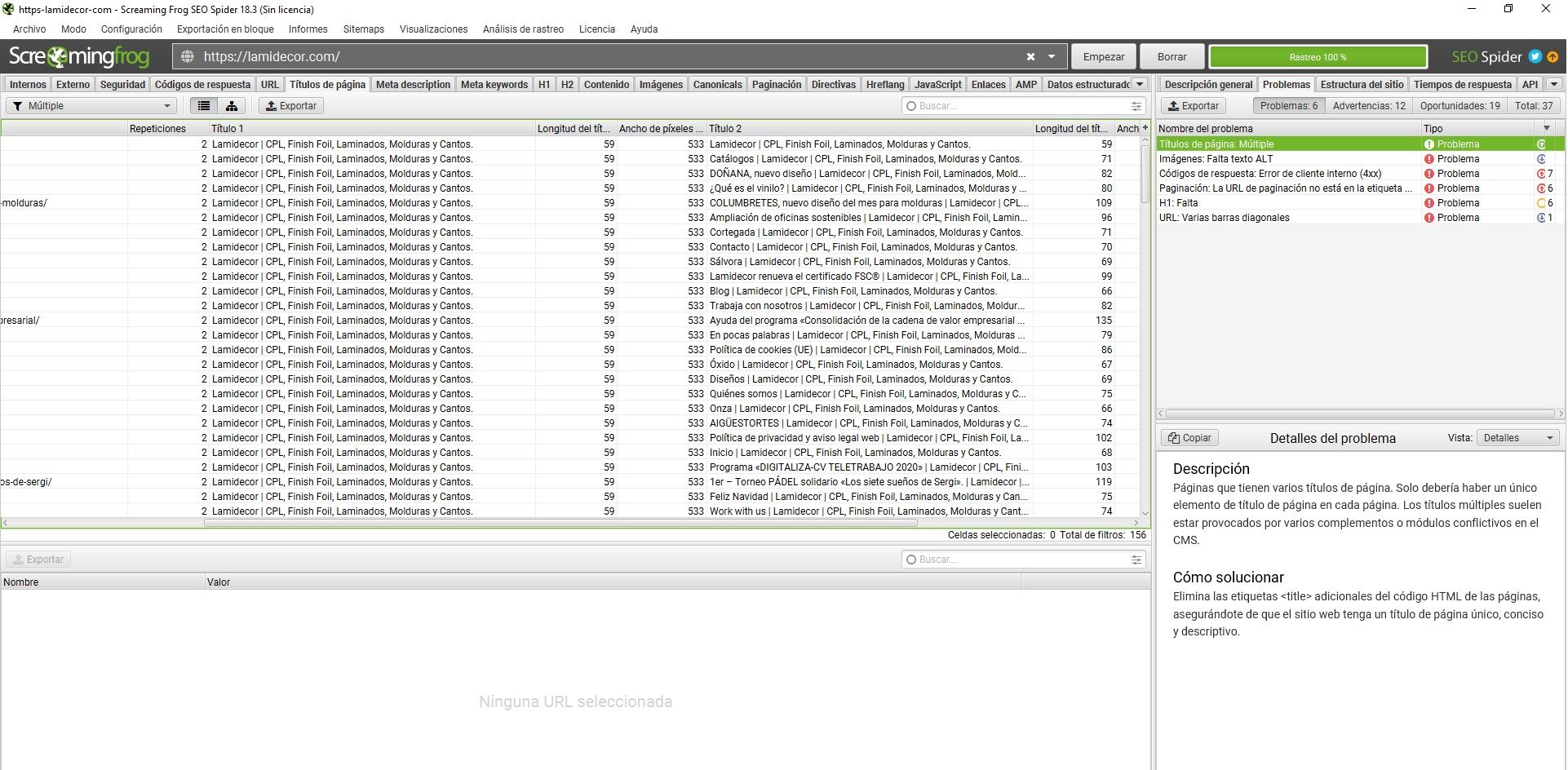Show only Problemas: 6 issues

[1288, 106]
